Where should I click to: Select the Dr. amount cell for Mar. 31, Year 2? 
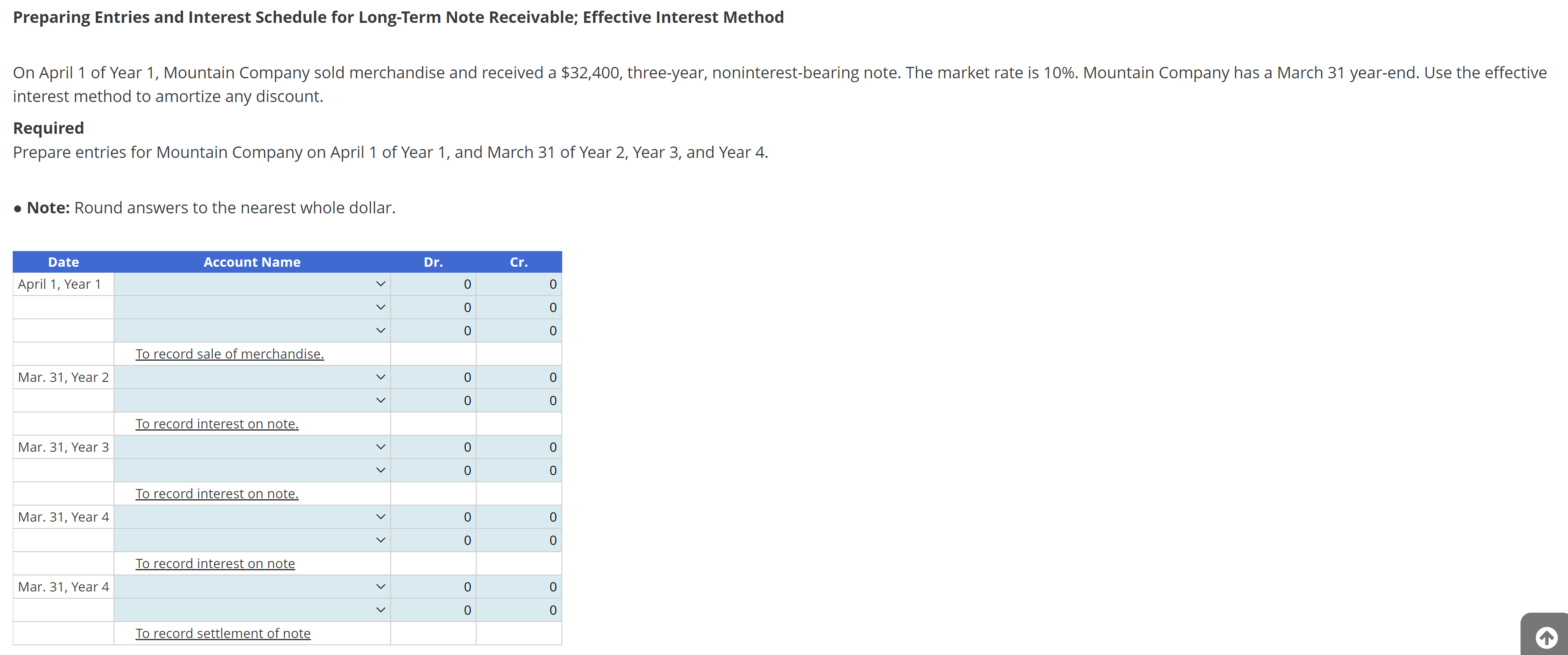click(x=433, y=377)
